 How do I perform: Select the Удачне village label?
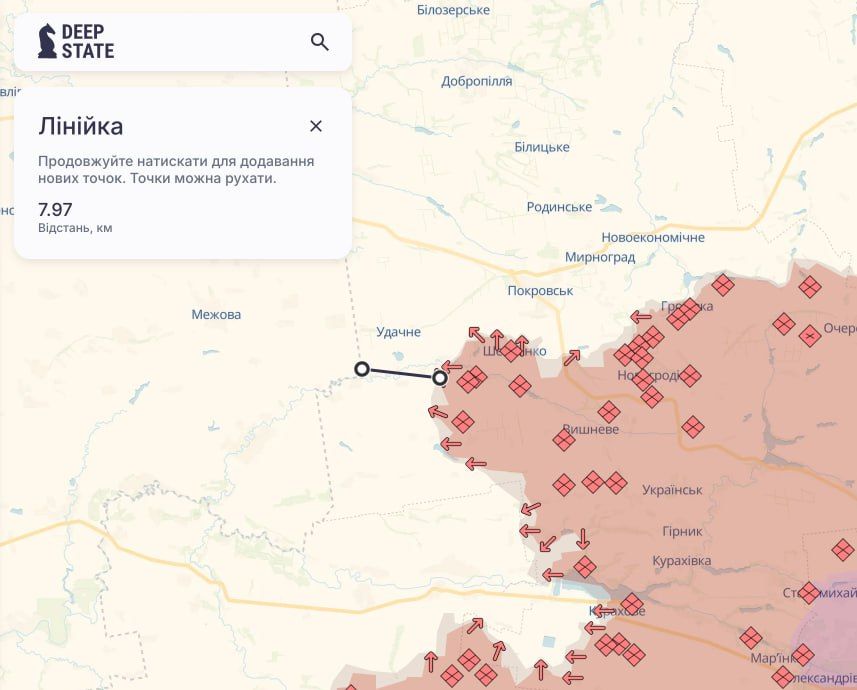(398, 332)
